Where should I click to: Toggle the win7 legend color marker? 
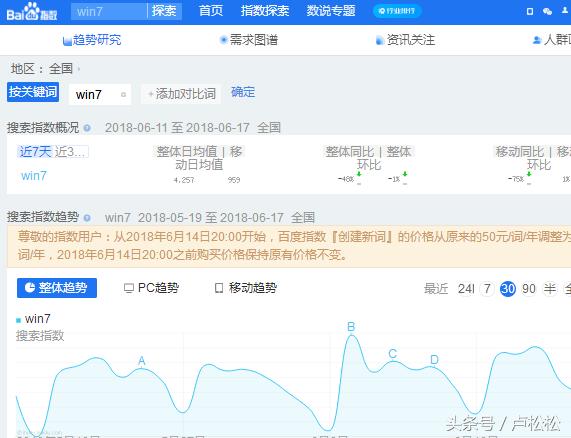point(18,320)
